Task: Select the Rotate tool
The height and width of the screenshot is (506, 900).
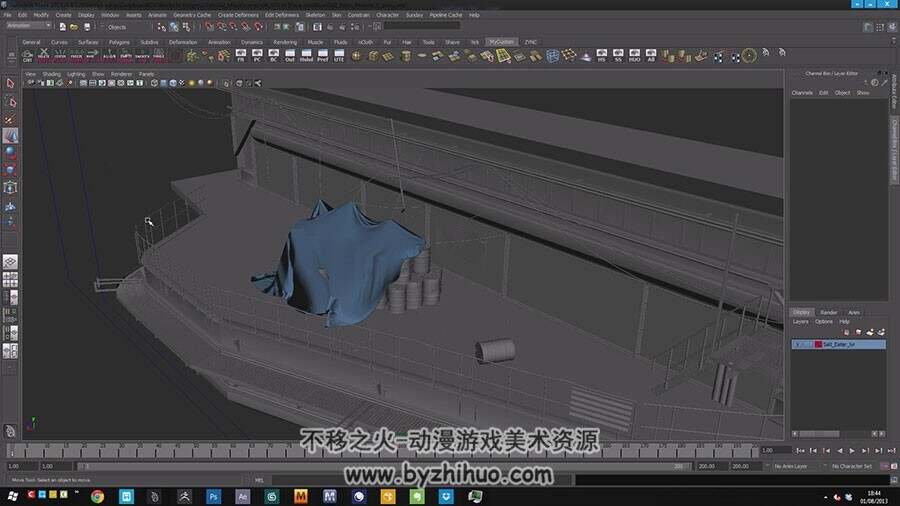Action: [x=10, y=153]
